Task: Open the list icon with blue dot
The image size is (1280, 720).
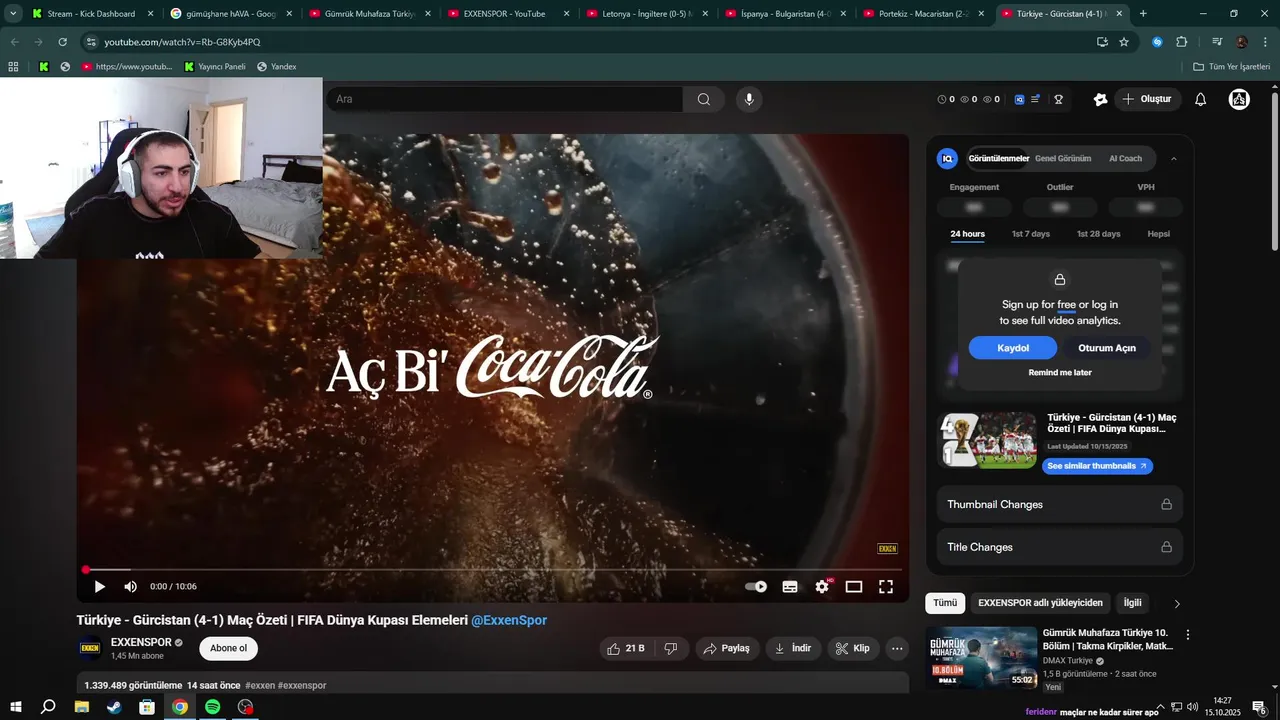Action: click(1035, 99)
